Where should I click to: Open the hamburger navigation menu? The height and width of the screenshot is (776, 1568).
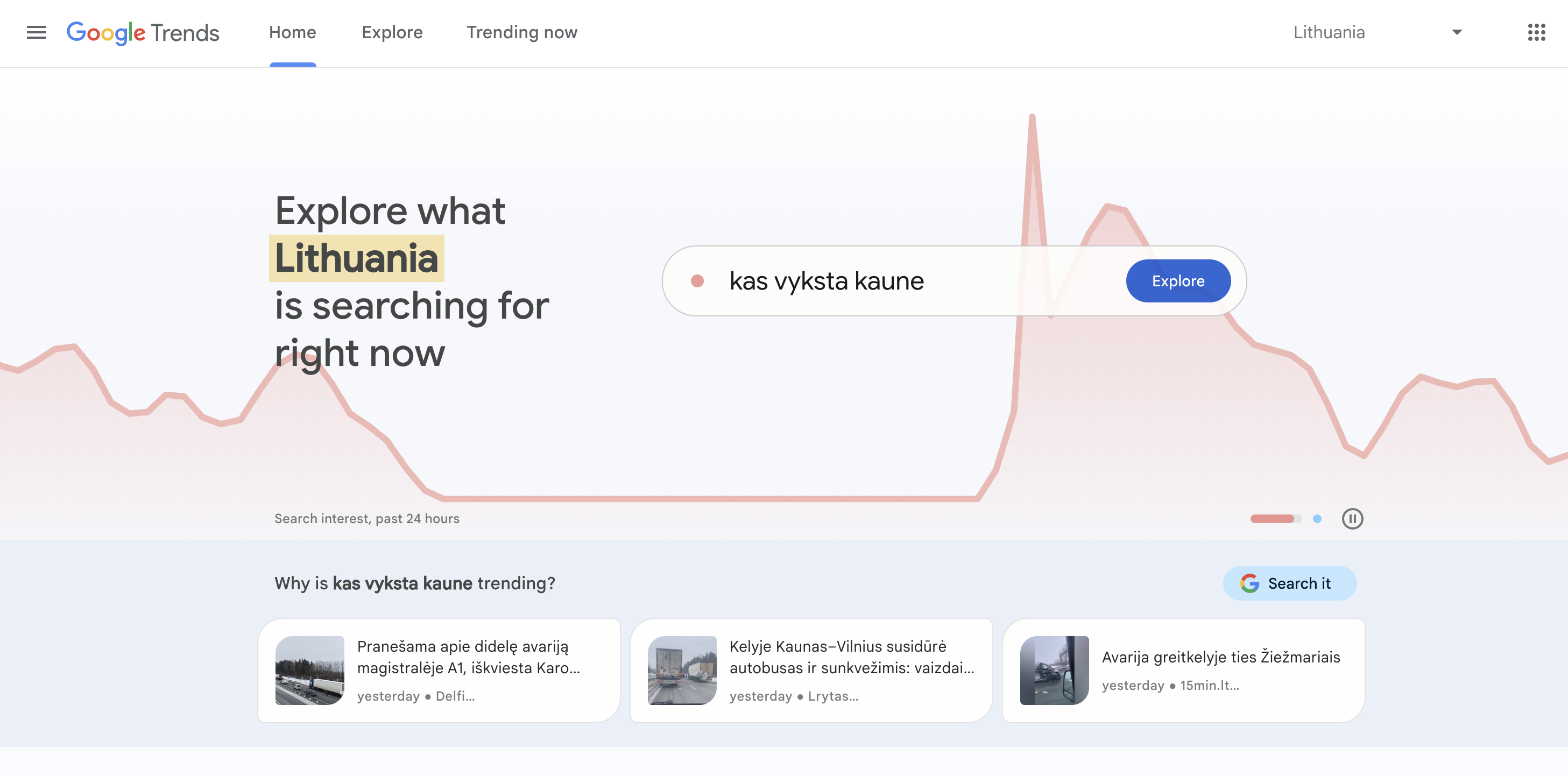click(x=36, y=32)
